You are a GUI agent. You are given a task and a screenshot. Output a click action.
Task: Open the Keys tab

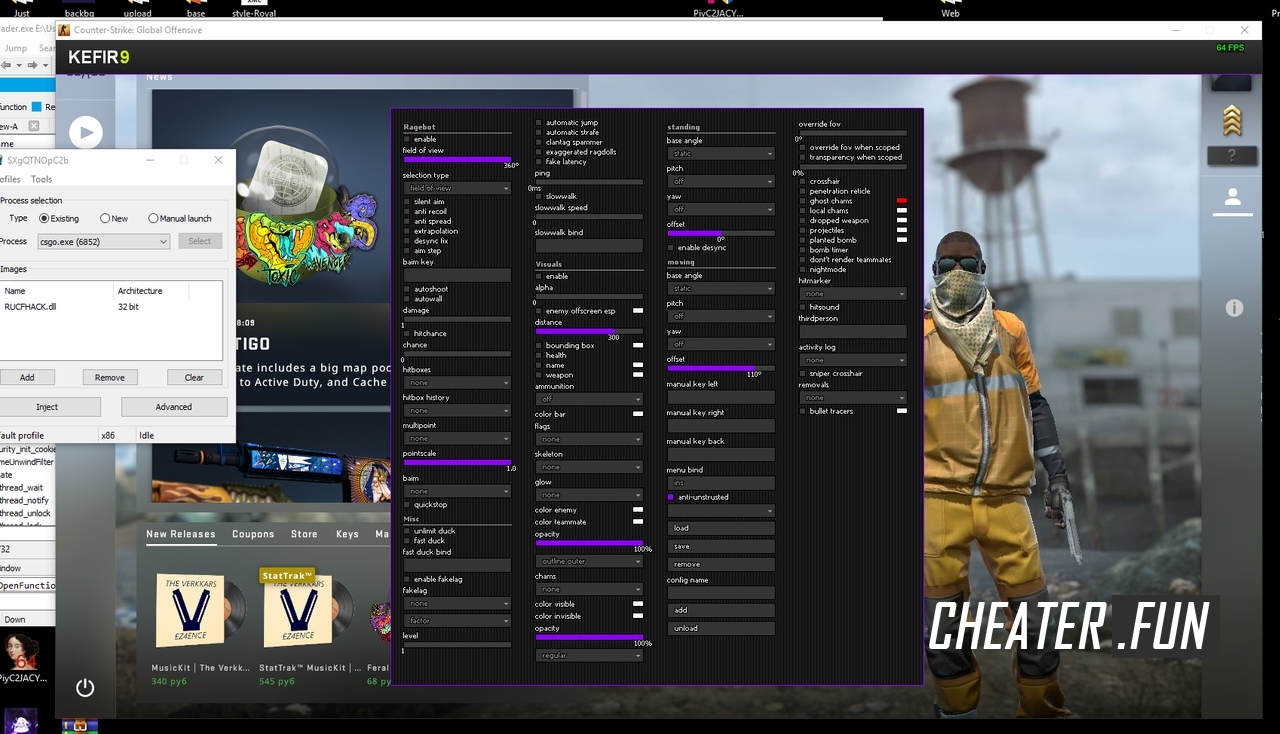point(347,534)
